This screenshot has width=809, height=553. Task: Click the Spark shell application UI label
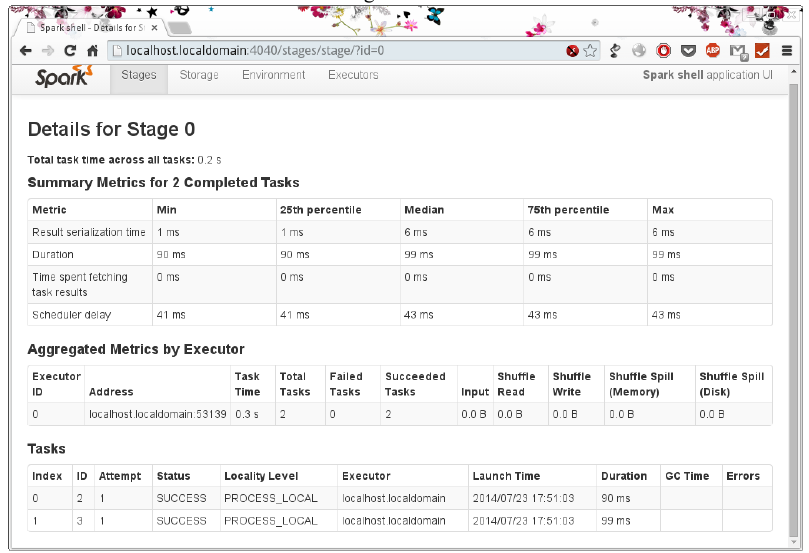tap(707, 75)
